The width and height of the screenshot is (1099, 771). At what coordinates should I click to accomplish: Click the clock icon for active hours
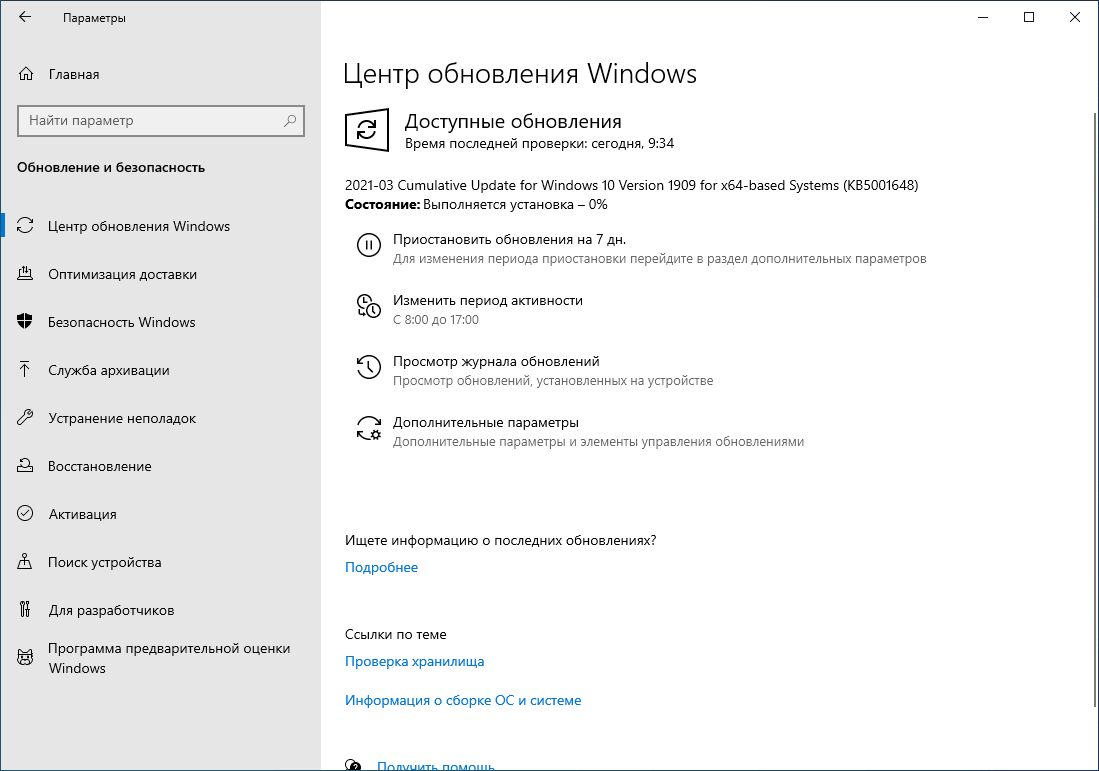368,305
